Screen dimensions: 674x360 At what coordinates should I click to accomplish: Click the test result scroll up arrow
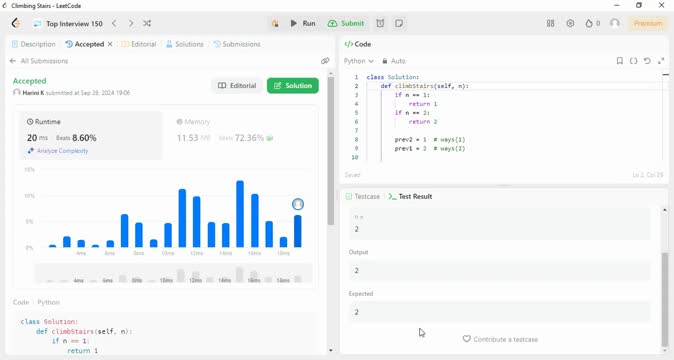(665, 210)
